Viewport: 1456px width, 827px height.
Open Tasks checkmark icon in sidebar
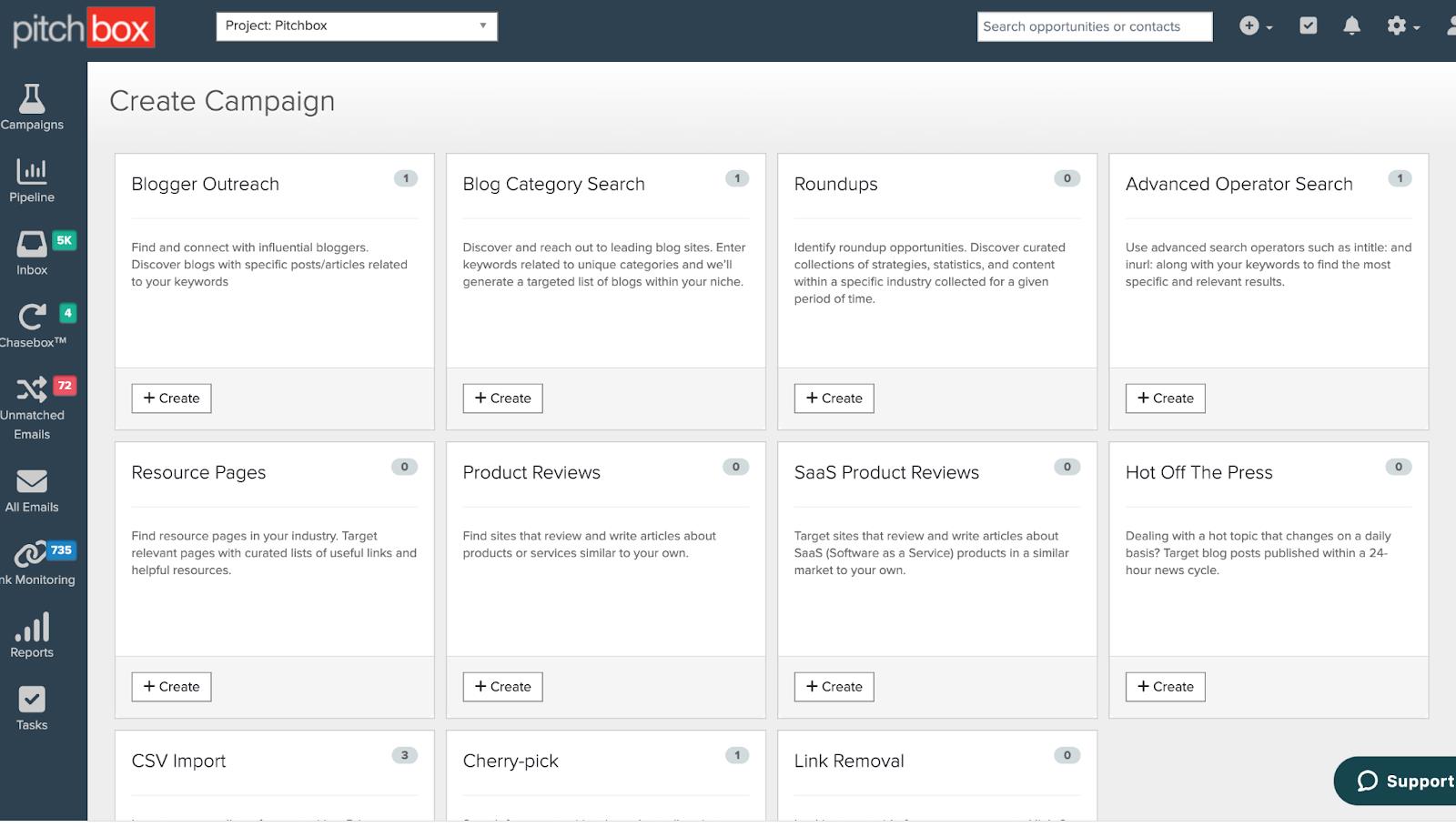coord(32,699)
